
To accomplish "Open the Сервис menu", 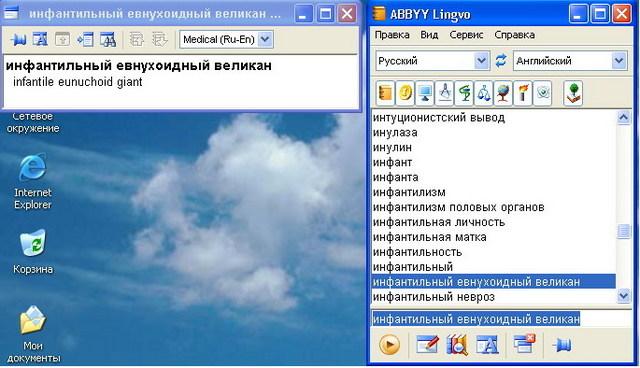I will (x=466, y=35).
